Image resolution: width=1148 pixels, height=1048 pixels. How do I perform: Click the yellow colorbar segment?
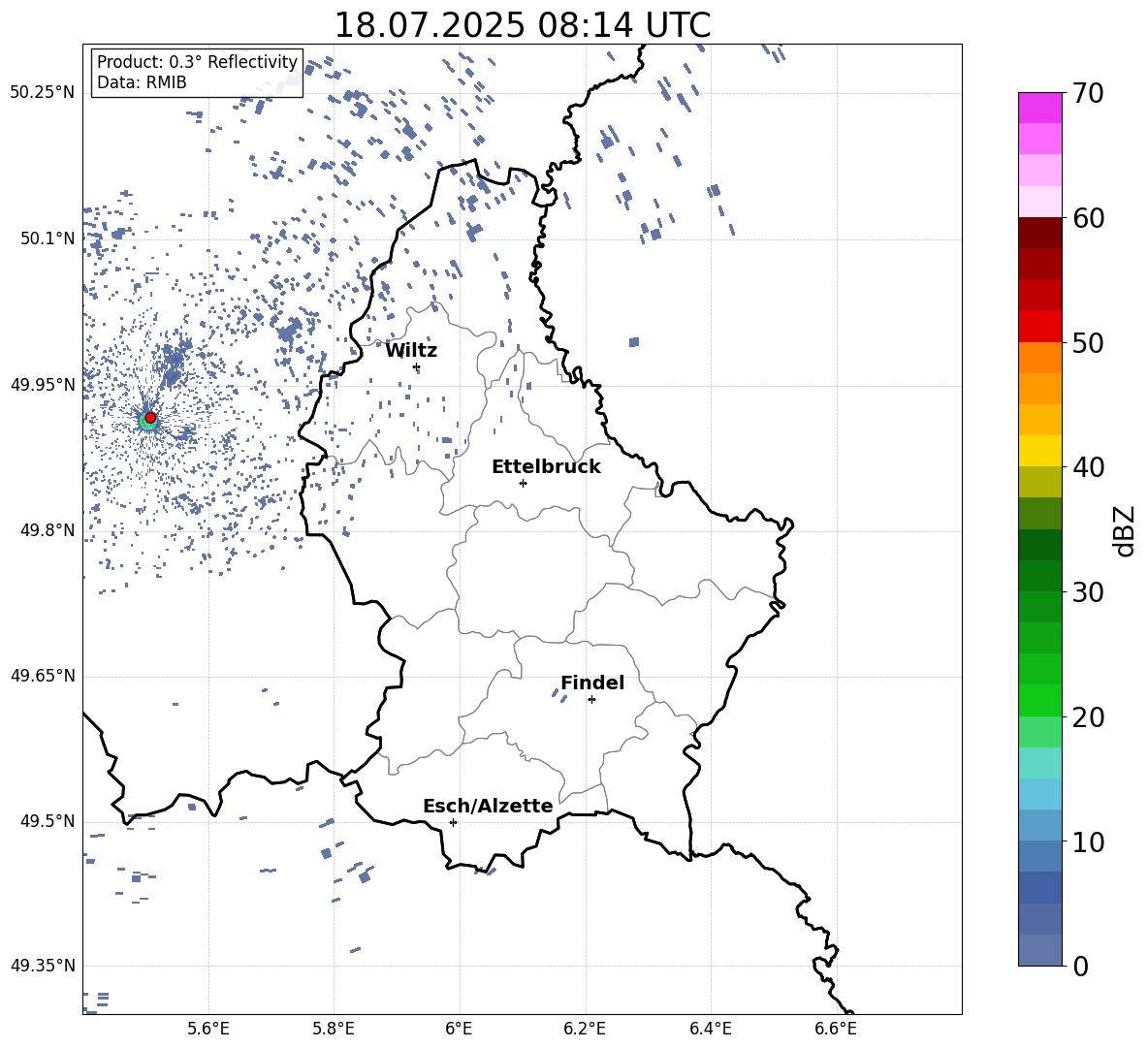(x=1039, y=451)
